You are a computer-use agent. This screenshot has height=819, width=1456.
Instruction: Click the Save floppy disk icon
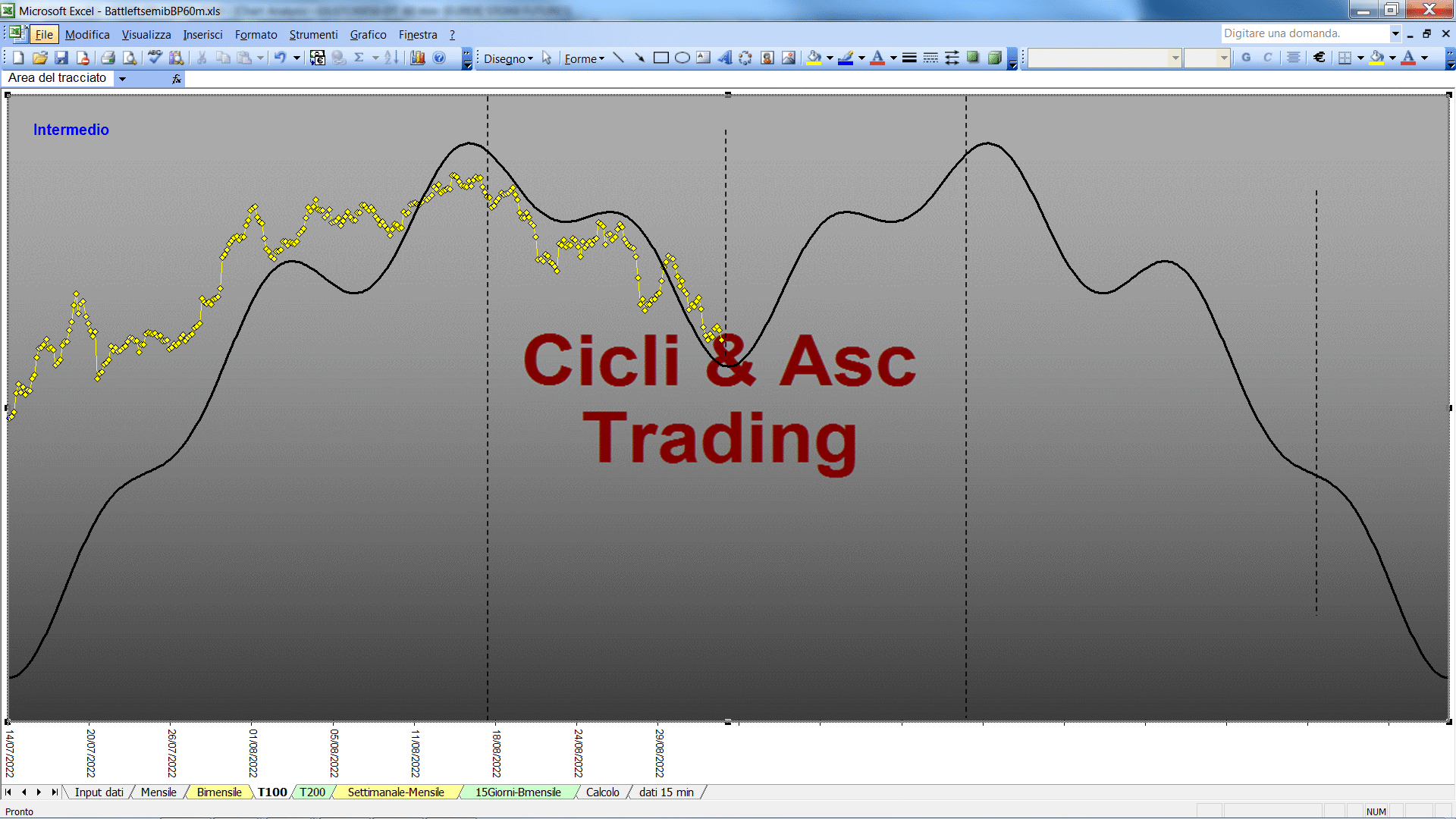coord(61,58)
